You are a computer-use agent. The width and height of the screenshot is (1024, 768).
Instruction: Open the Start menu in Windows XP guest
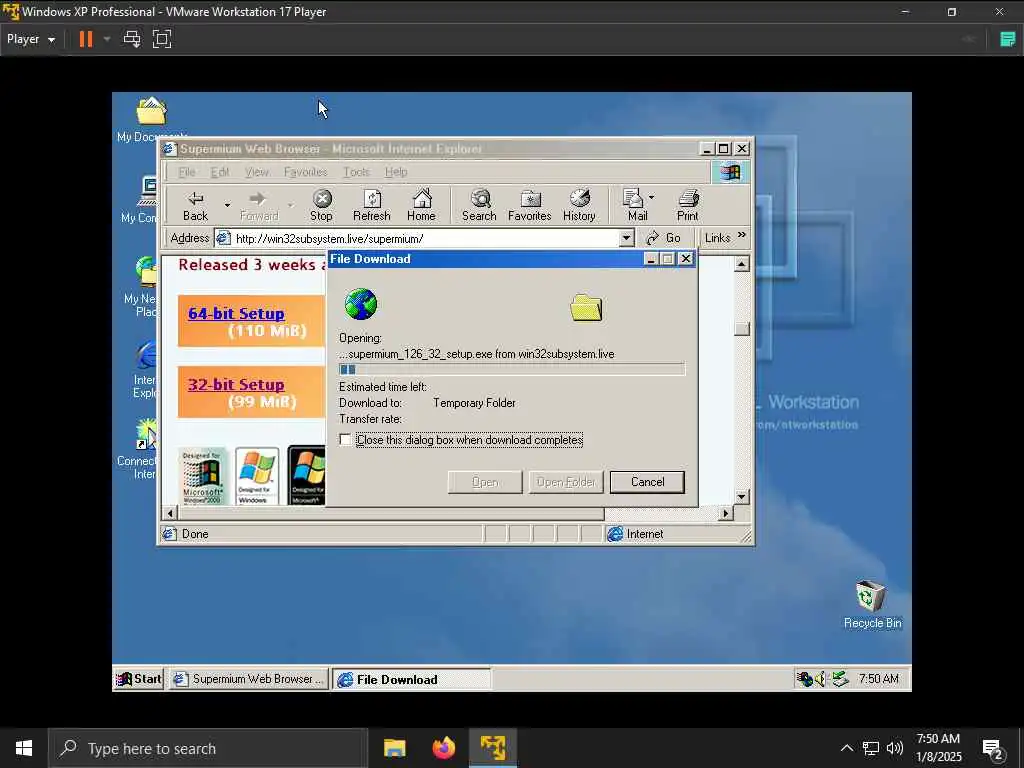coord(138,679)
